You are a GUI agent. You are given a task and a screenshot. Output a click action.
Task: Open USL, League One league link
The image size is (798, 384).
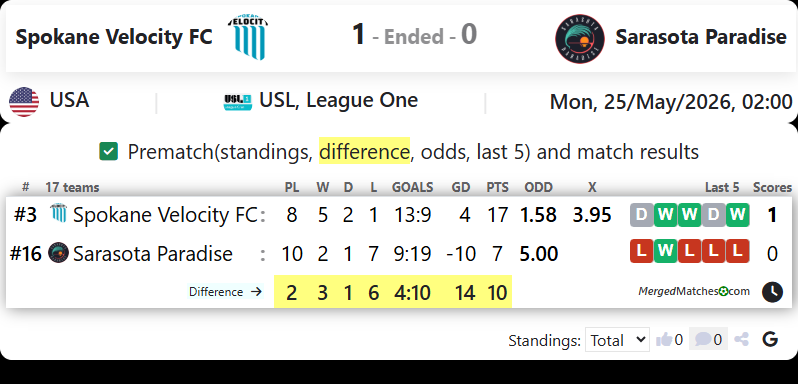(x=338, y=101)
